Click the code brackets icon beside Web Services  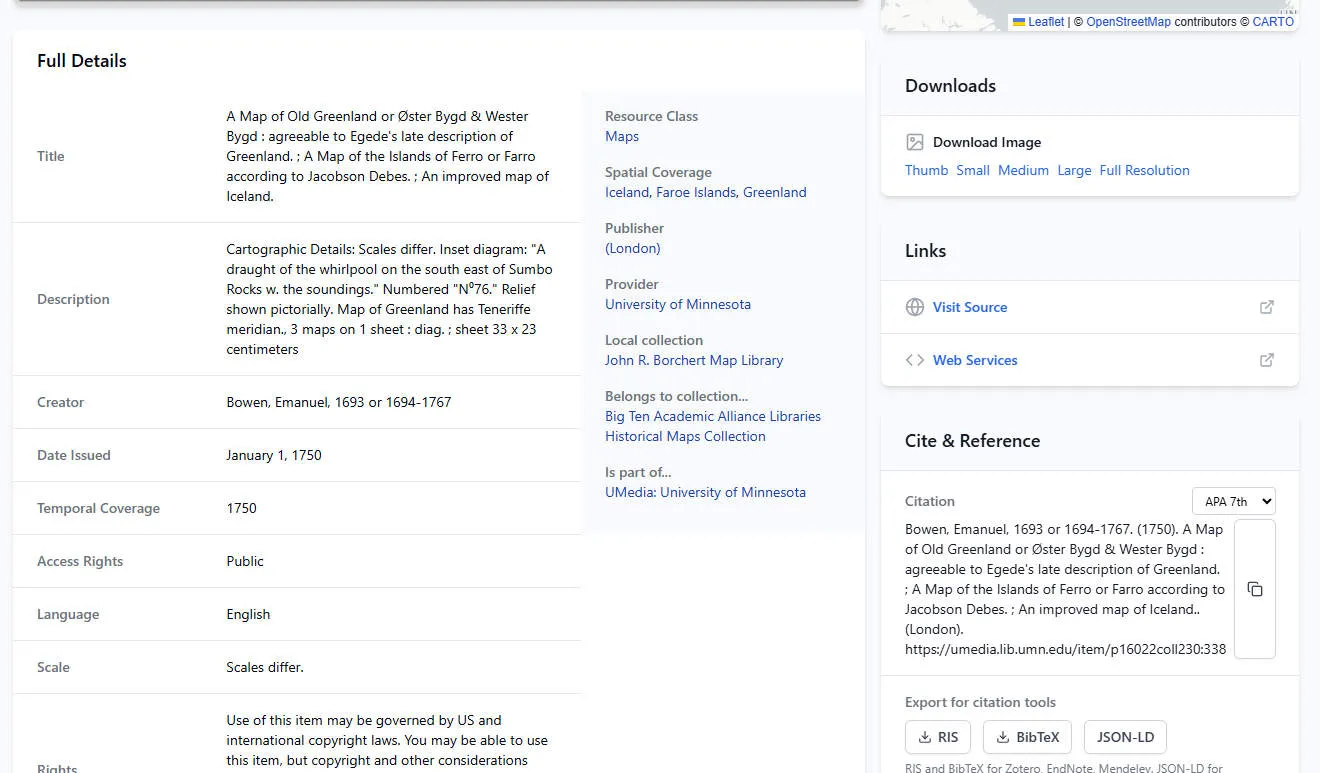[x=914, y=360]
